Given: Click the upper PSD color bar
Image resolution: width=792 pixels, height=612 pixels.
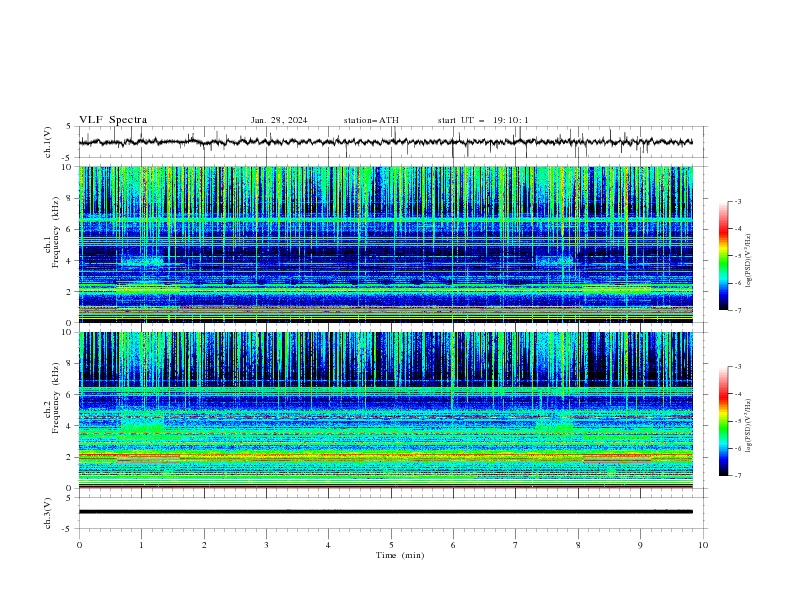Looking at the screenshot, I should tap(724, 256).
